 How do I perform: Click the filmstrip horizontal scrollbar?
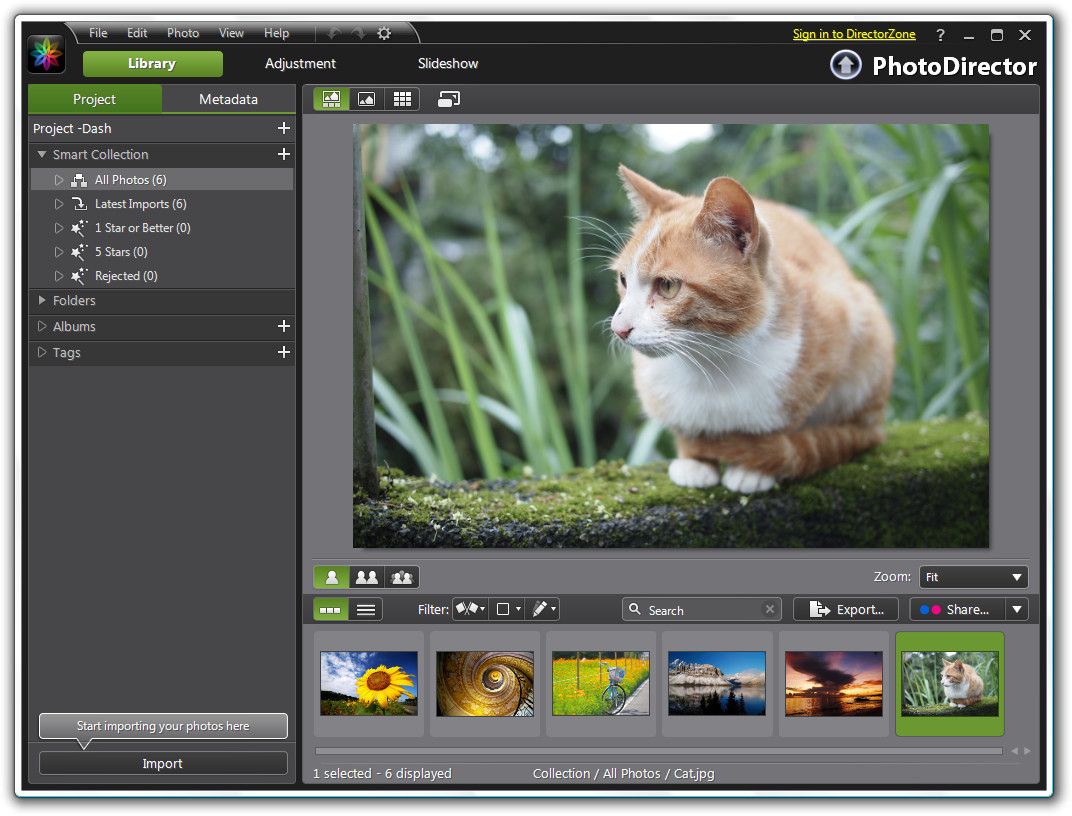(658, 751)
